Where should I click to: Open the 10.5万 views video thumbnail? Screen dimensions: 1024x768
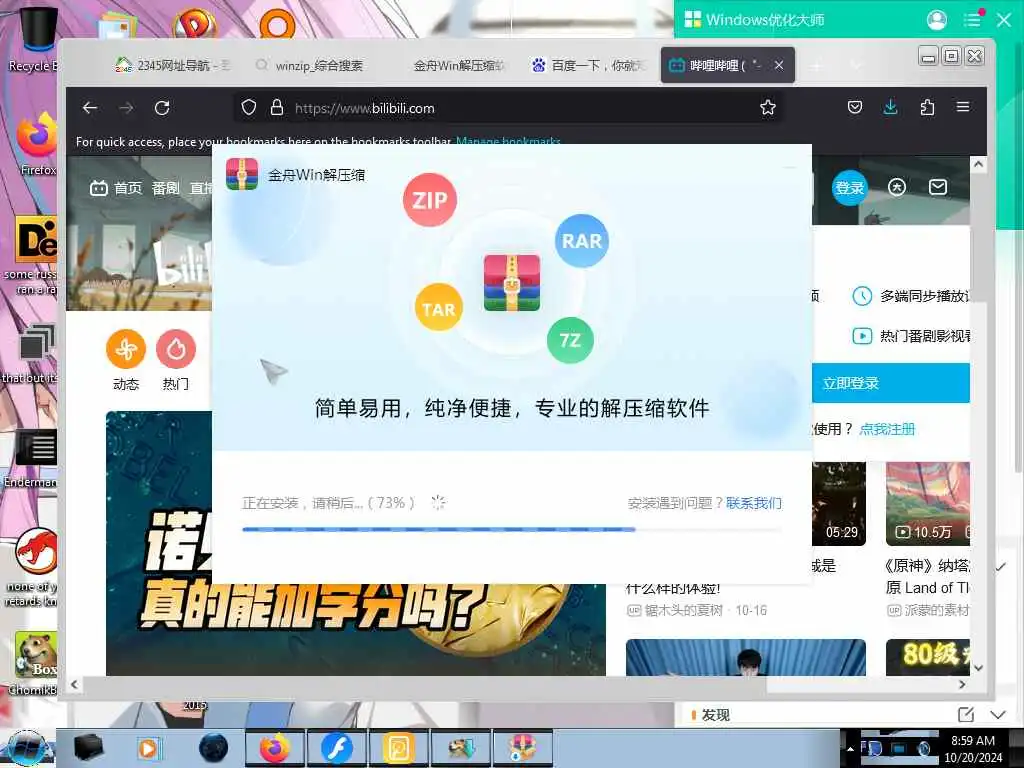928,503
